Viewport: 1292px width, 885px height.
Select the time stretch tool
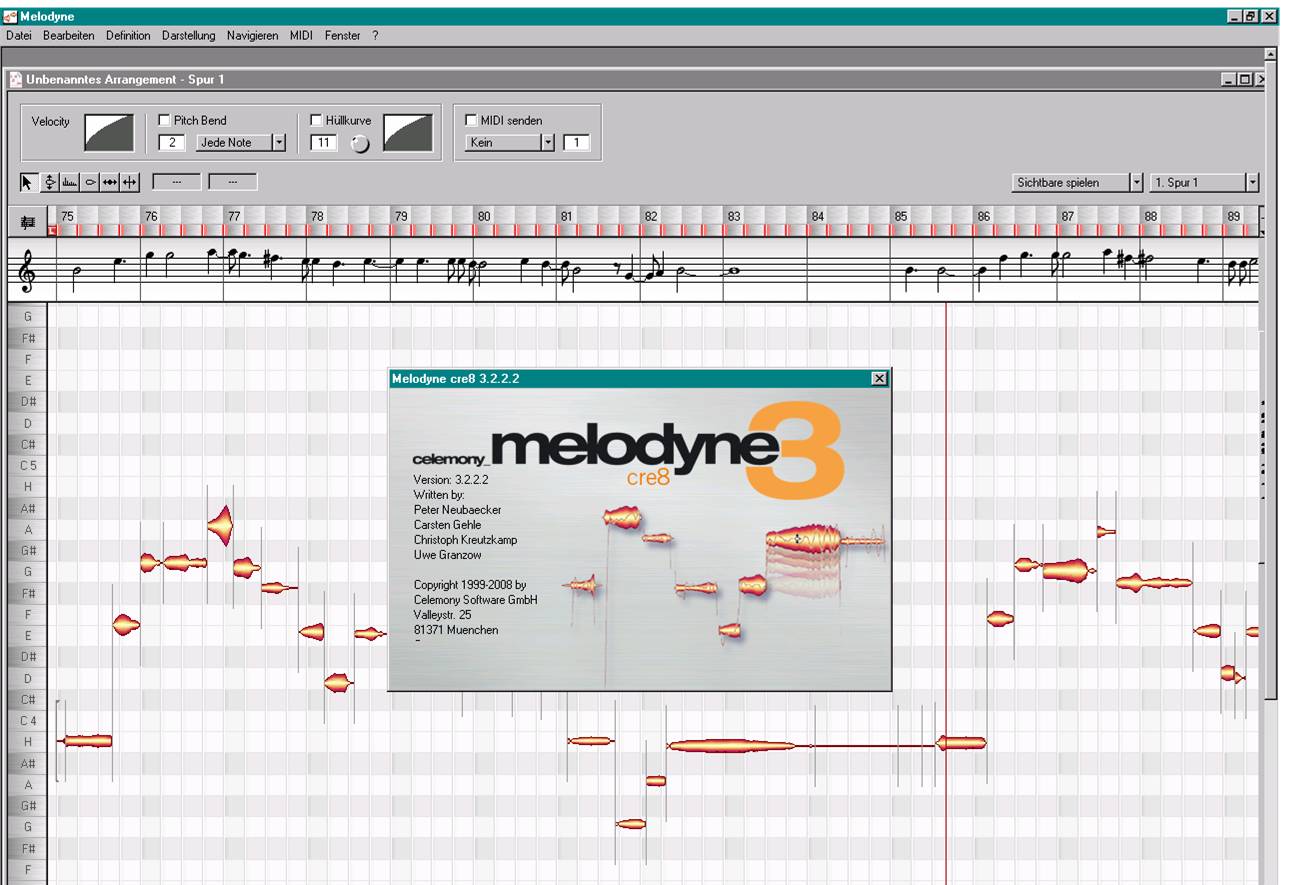(x=110, y=182)
